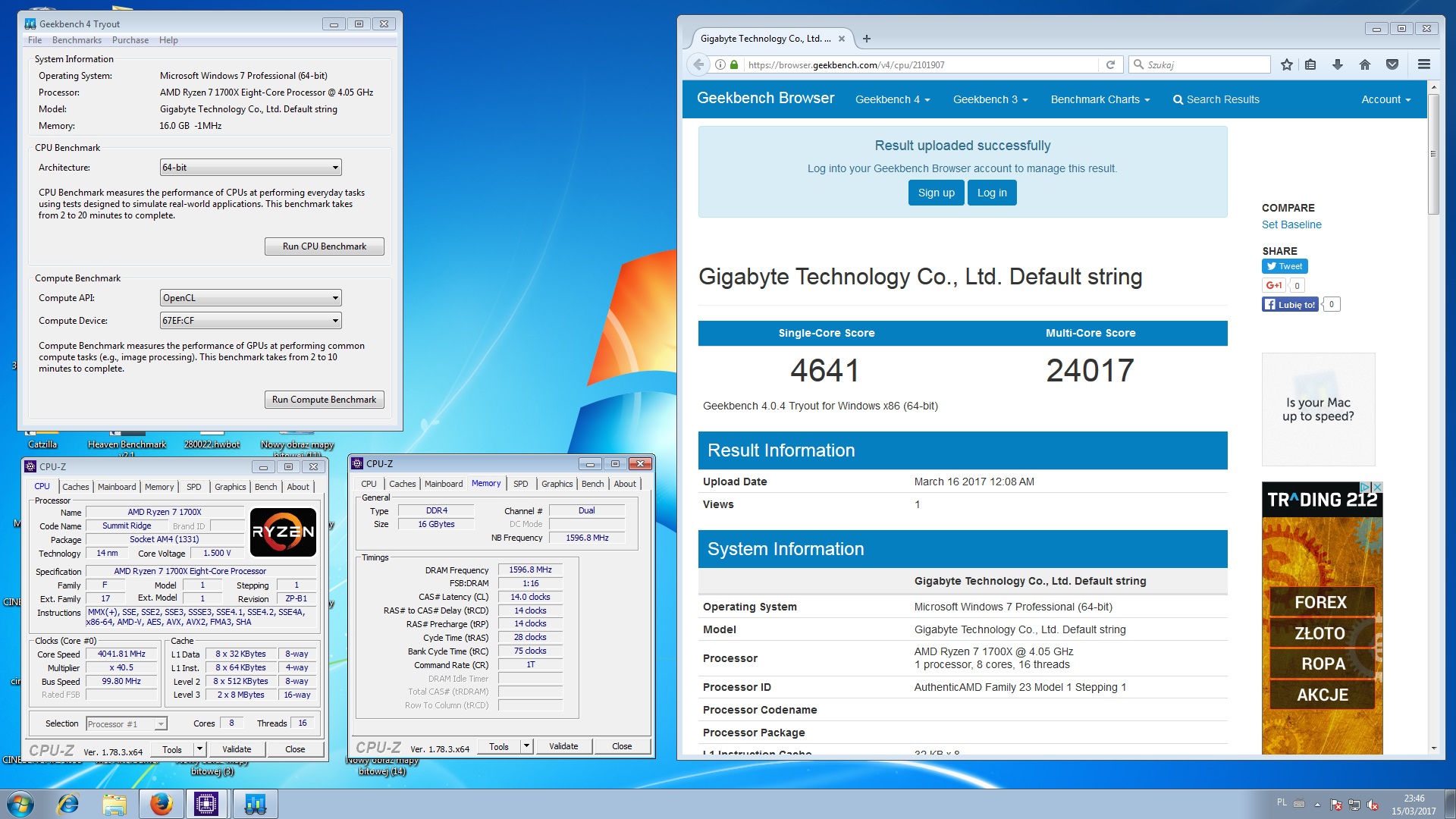1456x819 pixels.
Task: Switch to Firefox in taskbar
Action: (161, 804)
